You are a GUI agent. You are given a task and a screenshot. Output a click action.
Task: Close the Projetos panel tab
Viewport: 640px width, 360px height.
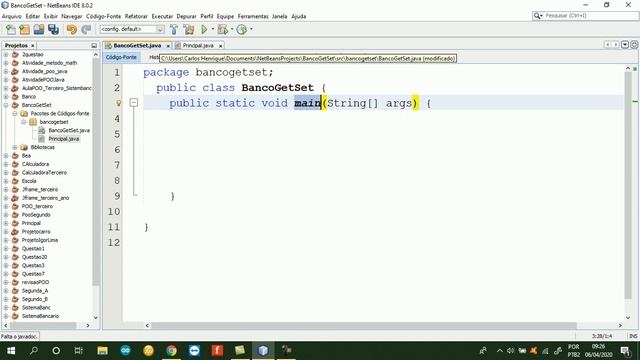[x=33, y=46]
